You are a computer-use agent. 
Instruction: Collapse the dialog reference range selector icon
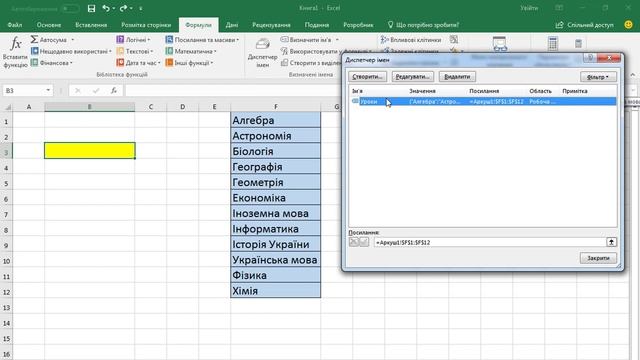[x=611, y=242]
